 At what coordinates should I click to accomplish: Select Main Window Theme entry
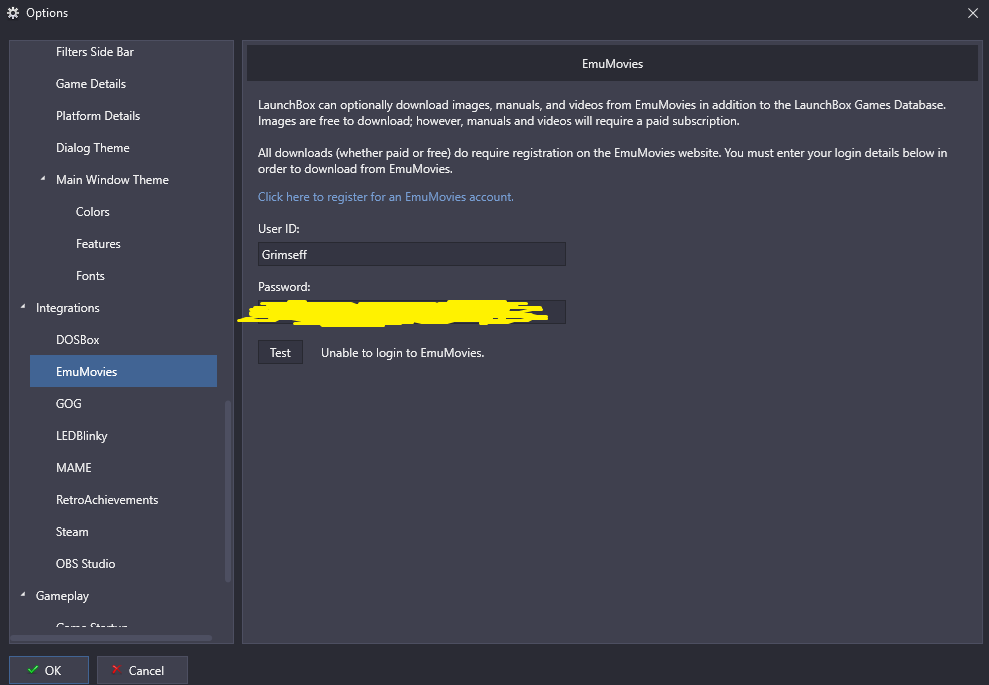point(112,180)
